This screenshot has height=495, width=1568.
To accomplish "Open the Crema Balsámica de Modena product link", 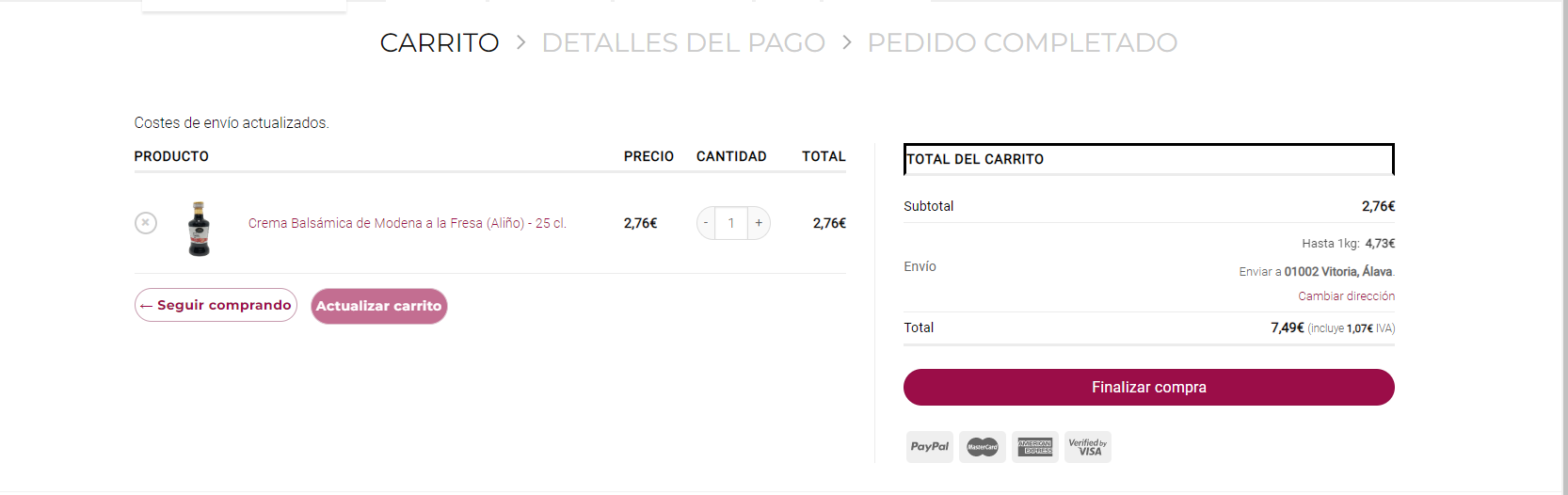I will pyautogui.click(x=407, y=223).
